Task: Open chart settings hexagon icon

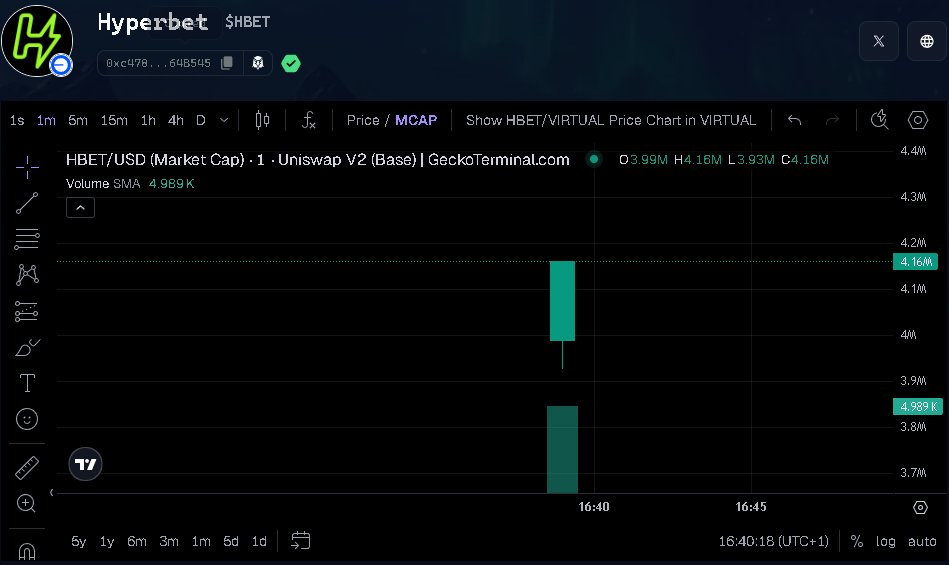Action: [918, 120]
